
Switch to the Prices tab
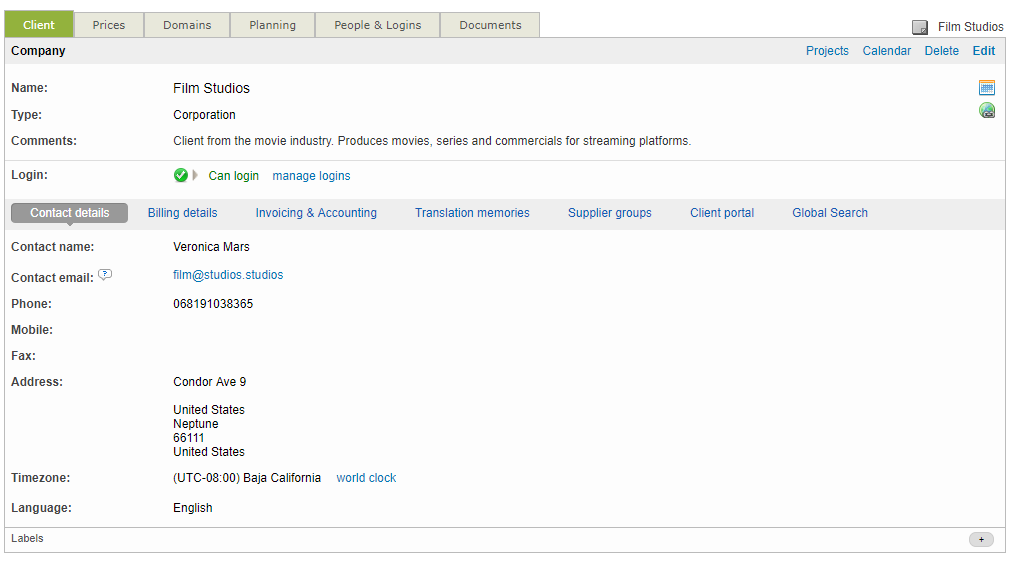109,25
